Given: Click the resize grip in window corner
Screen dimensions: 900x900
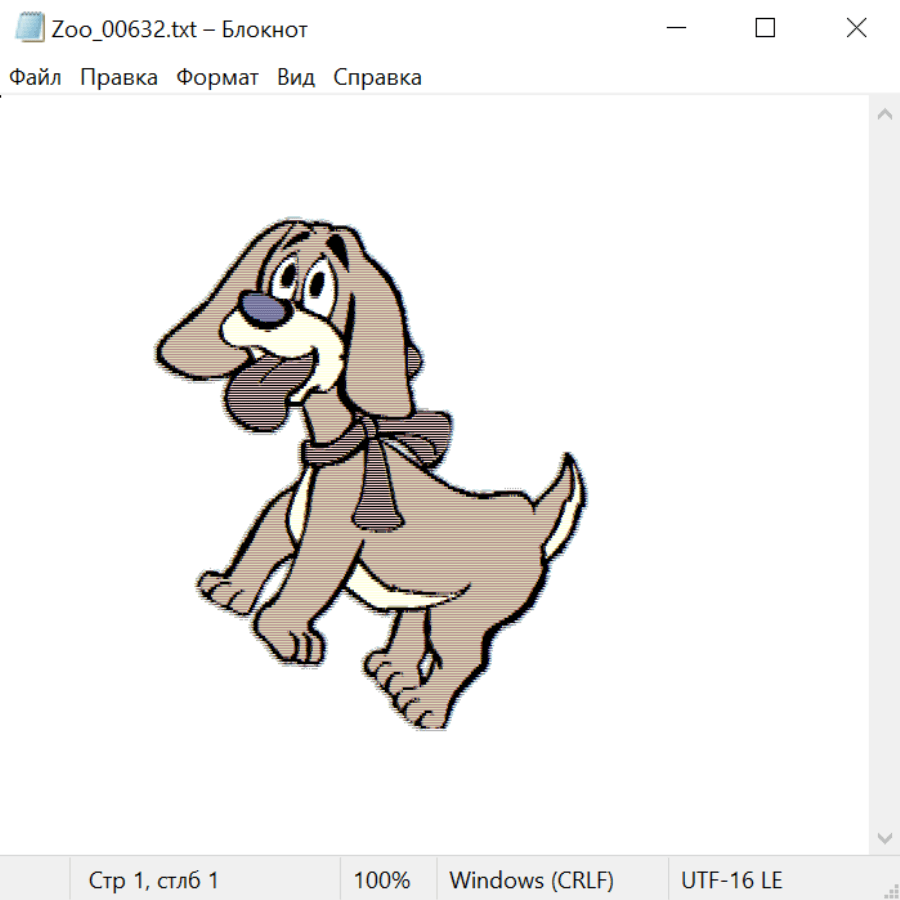Looking at the screenshot, I should click(891, 890).
